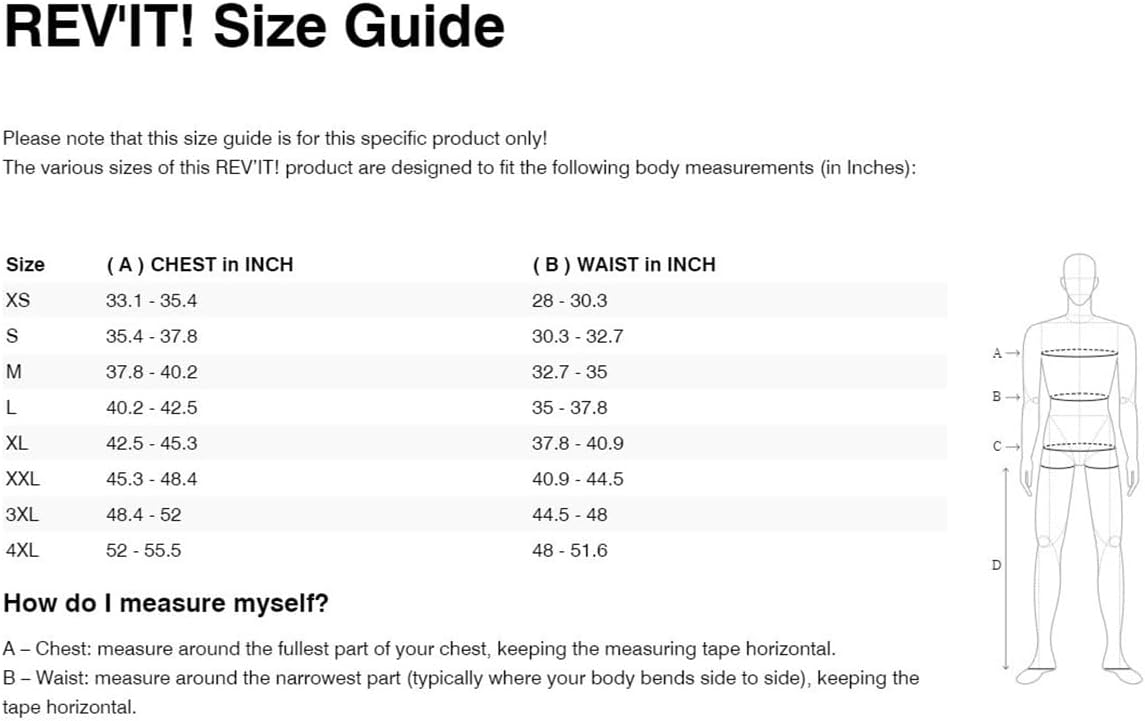The image size is (1145, 721).
Task: Click the dashed waist measurement line on figure
Action: [1079, 396]
